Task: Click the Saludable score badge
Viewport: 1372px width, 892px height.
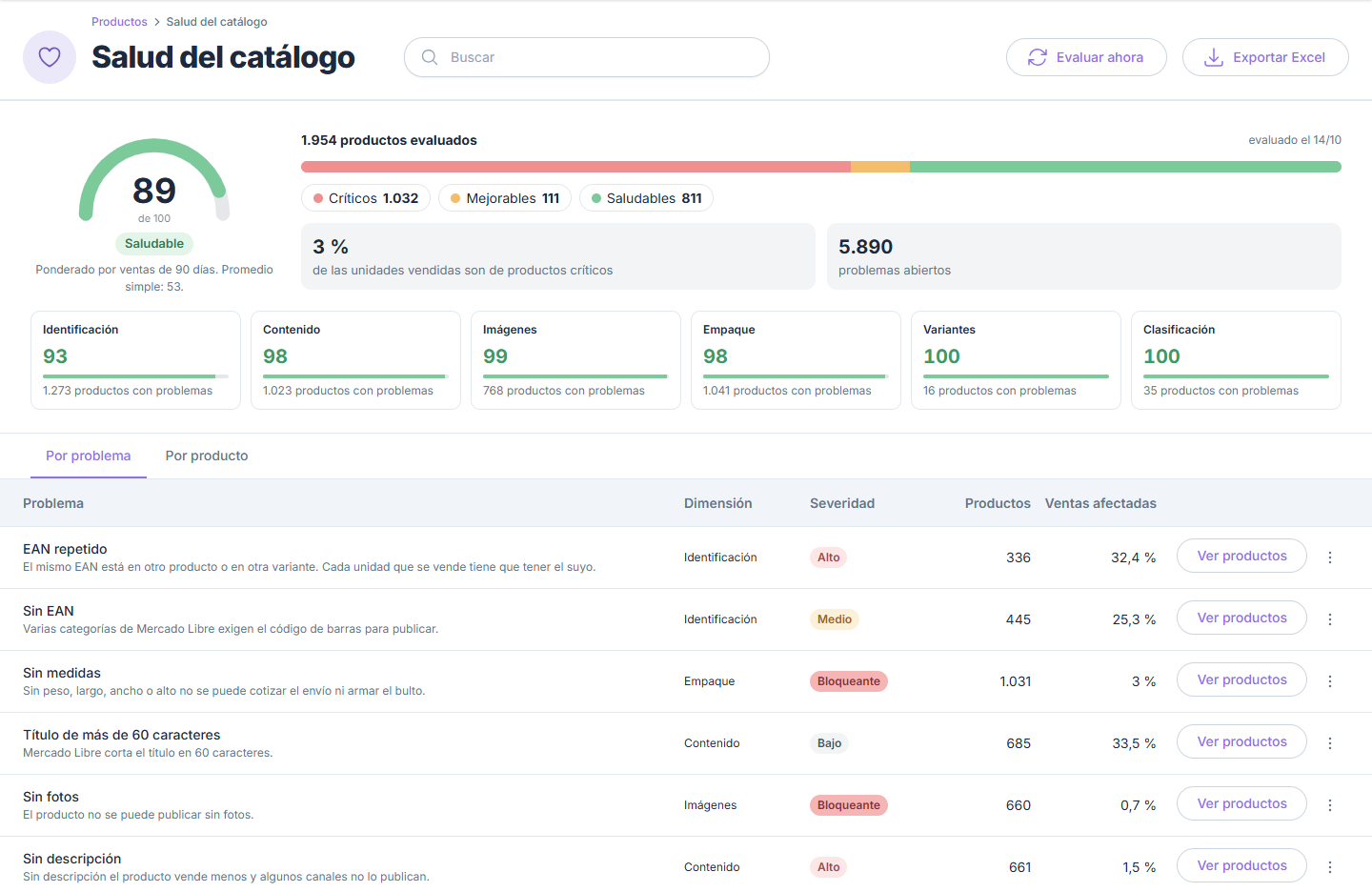Action: click(x=154, y=244)
